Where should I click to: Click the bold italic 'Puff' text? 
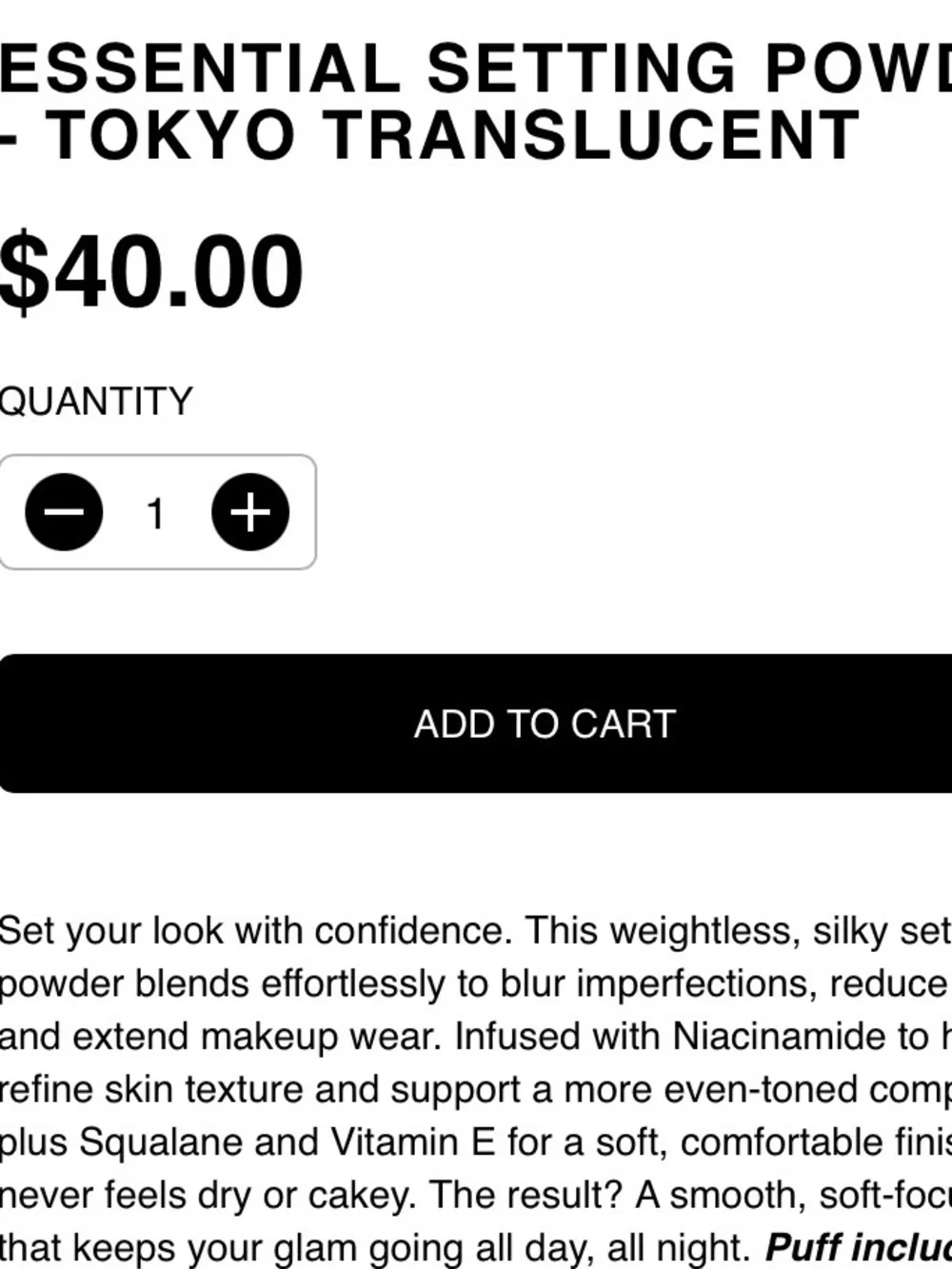click(x=802, y=1247)
